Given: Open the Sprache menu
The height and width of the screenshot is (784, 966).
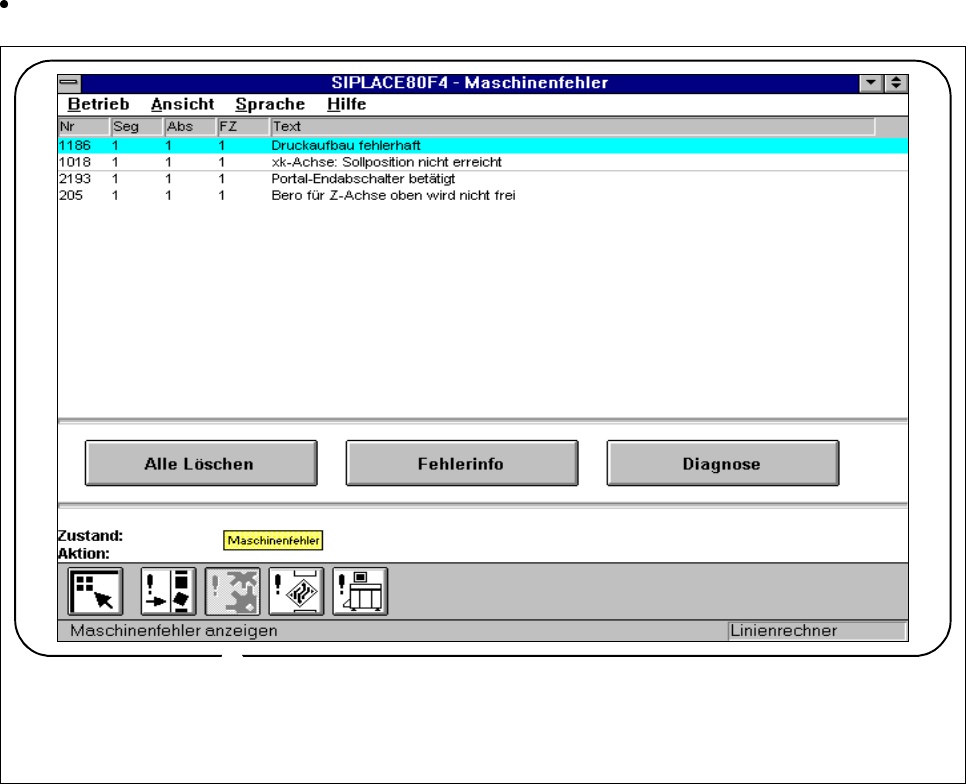Looking at the screenshot, I should [270, 104].
